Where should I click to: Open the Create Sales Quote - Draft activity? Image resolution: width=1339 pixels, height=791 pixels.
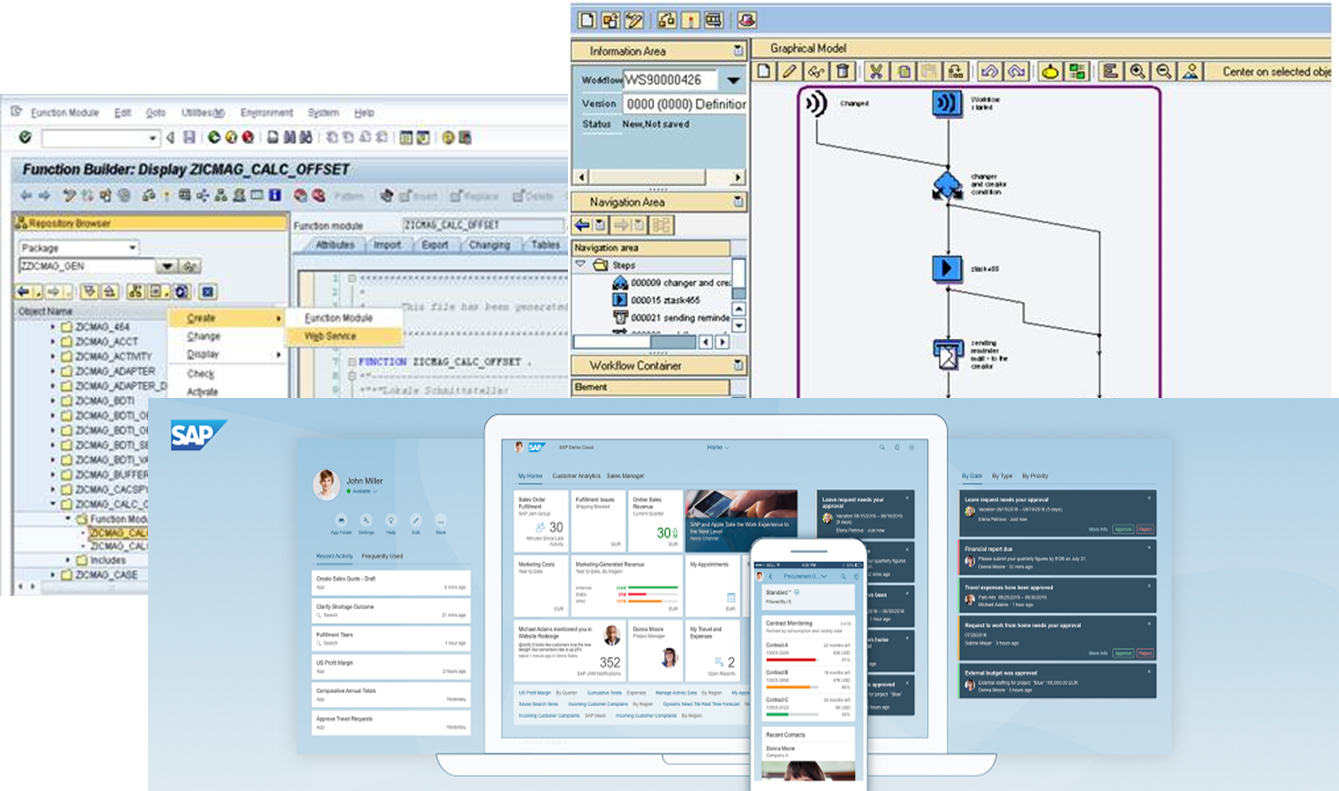pos(391,583)
